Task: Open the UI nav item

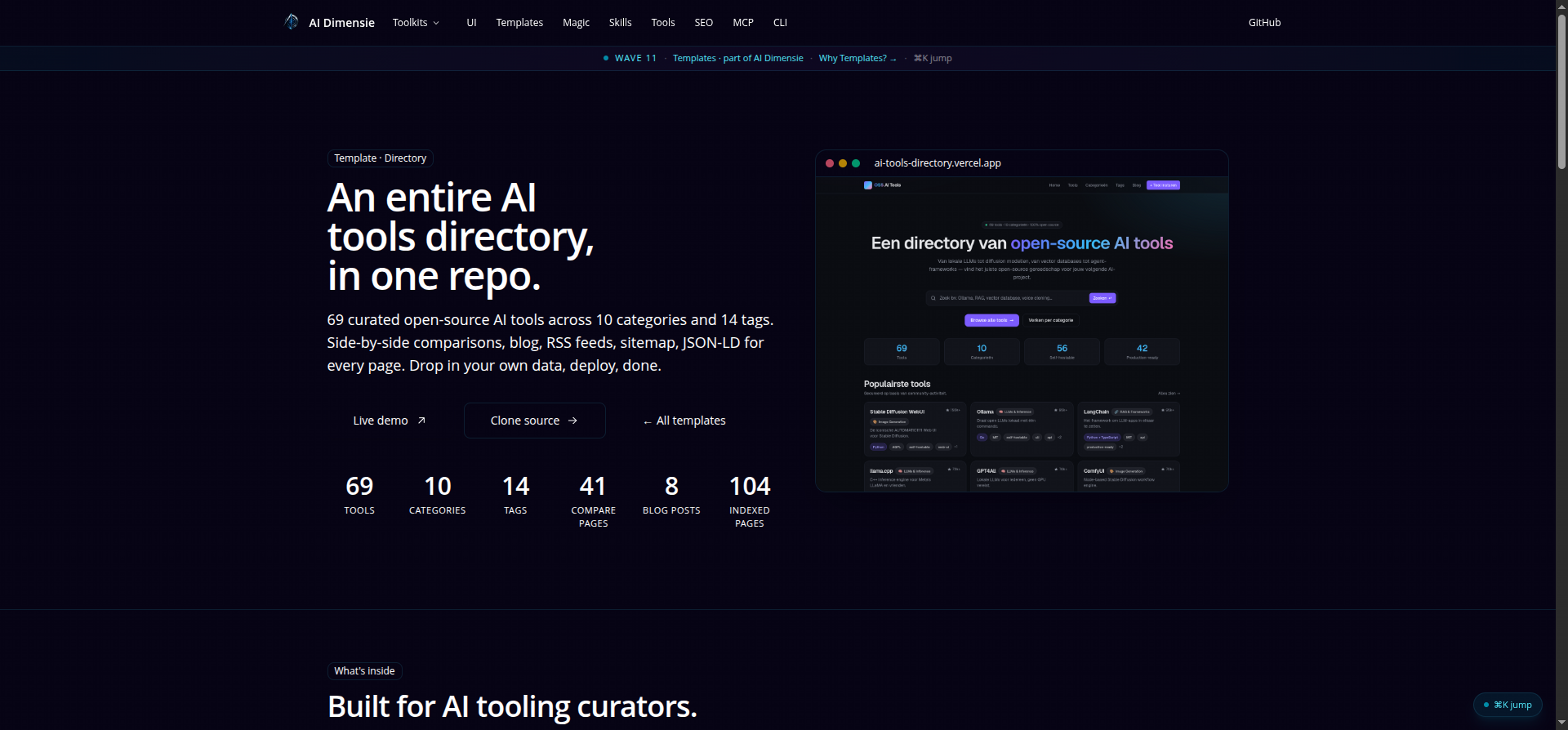Action: pos(471,22)
